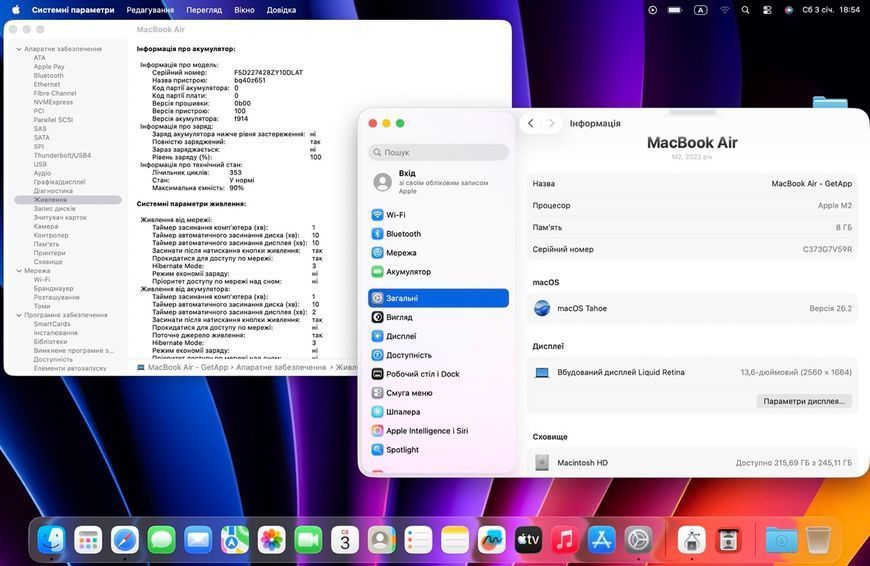Collapse Програмне забезпечення tree section

19,315
